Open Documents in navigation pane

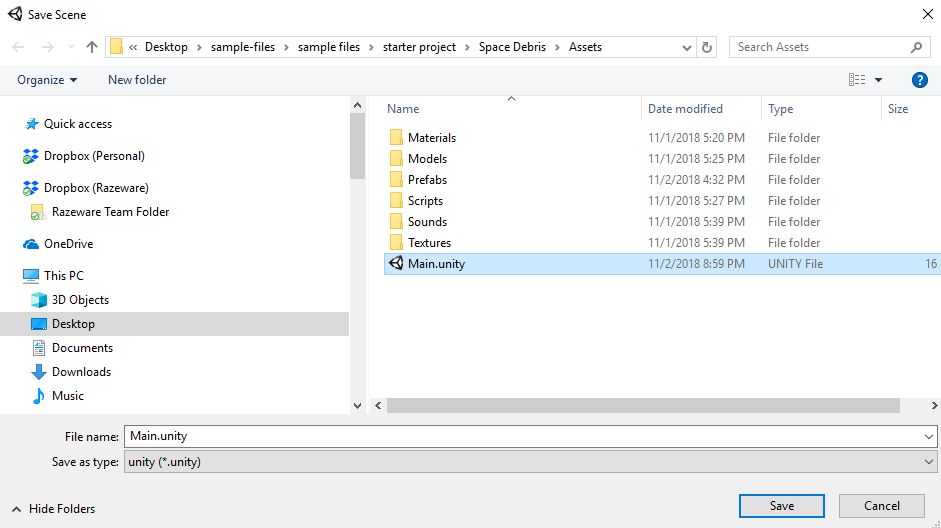coord(82,347)
